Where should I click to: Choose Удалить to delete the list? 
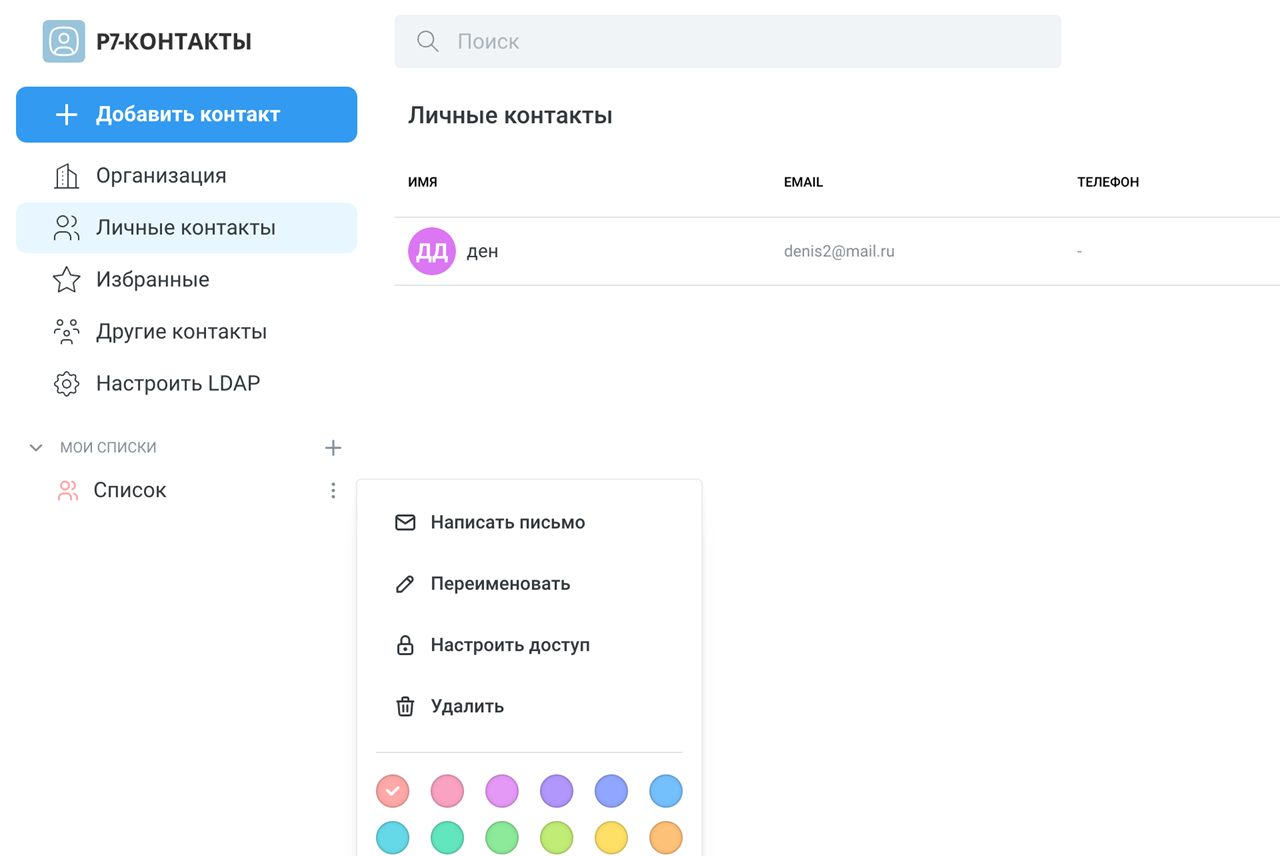pyautogui.click(x=467, y=706)
